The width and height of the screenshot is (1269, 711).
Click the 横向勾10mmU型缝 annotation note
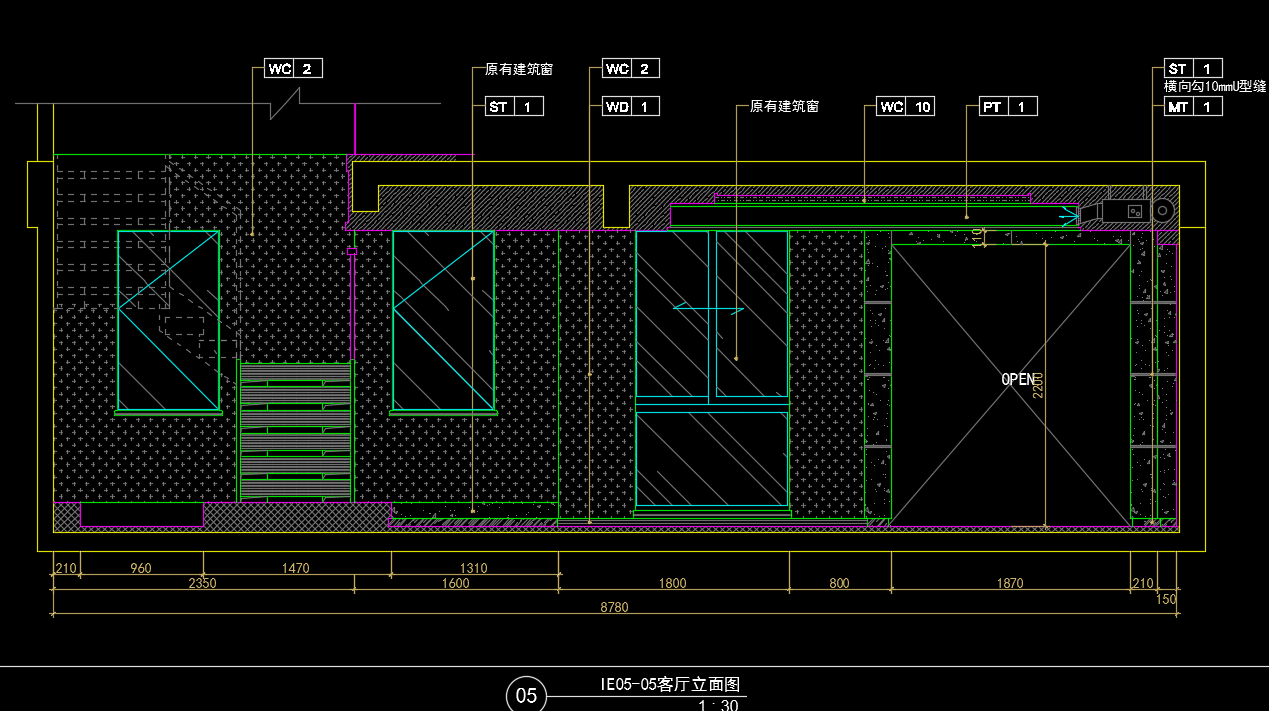point(1215,87)
